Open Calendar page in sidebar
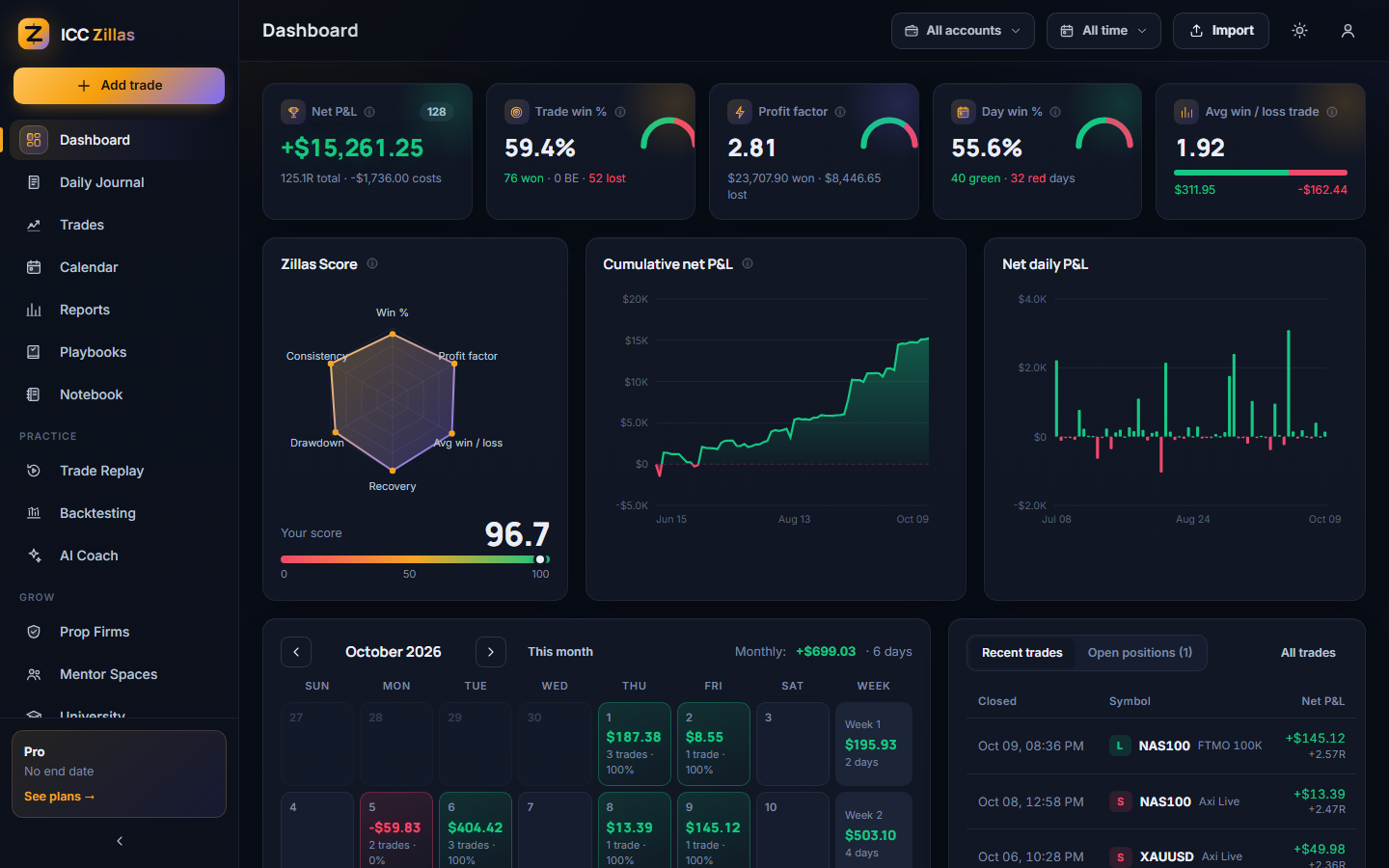The image size is (1389, 868). click(x=119, y=267)
